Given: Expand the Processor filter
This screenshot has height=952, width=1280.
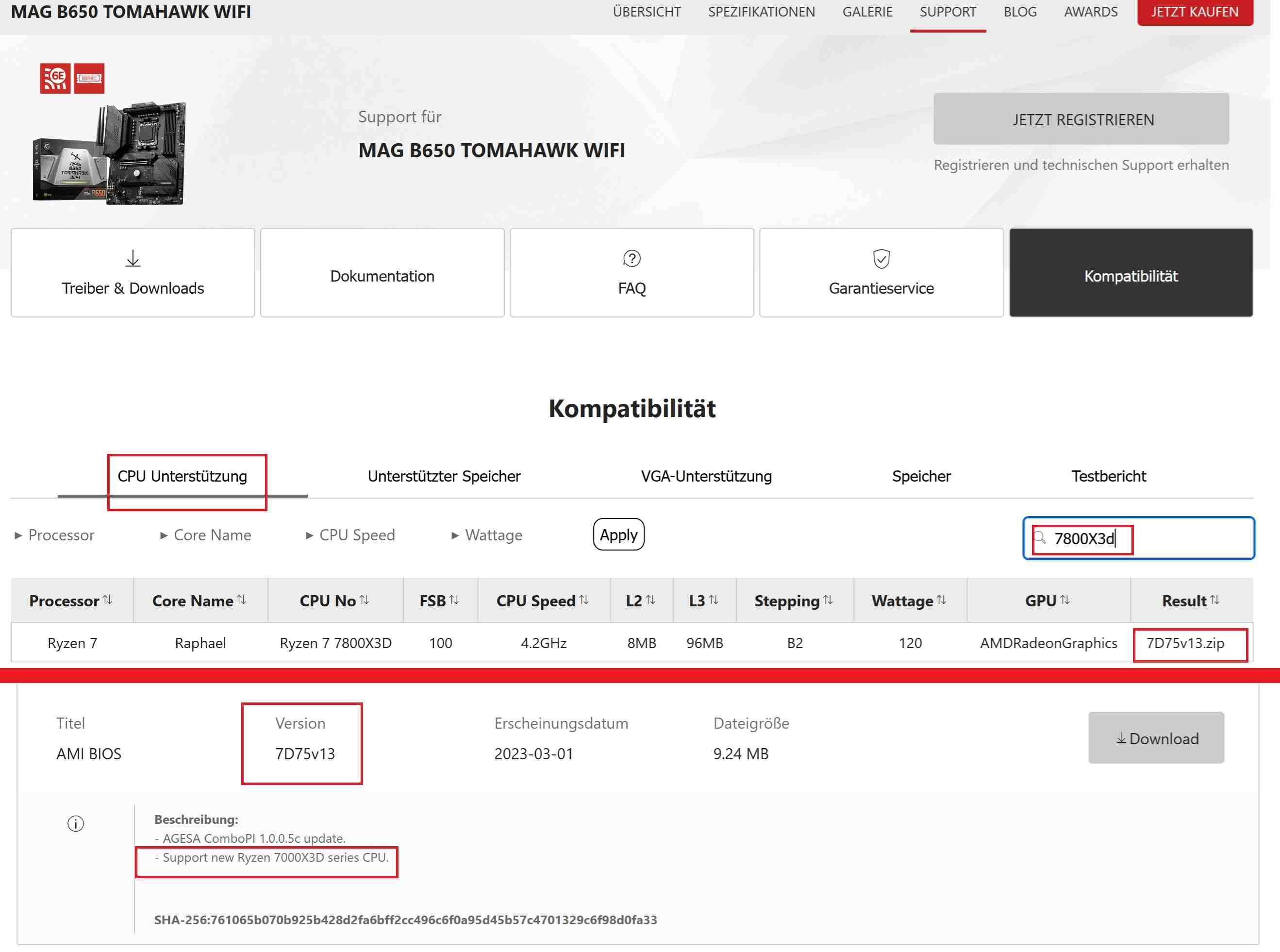Looking at the screenshot, I should point(54,535).
